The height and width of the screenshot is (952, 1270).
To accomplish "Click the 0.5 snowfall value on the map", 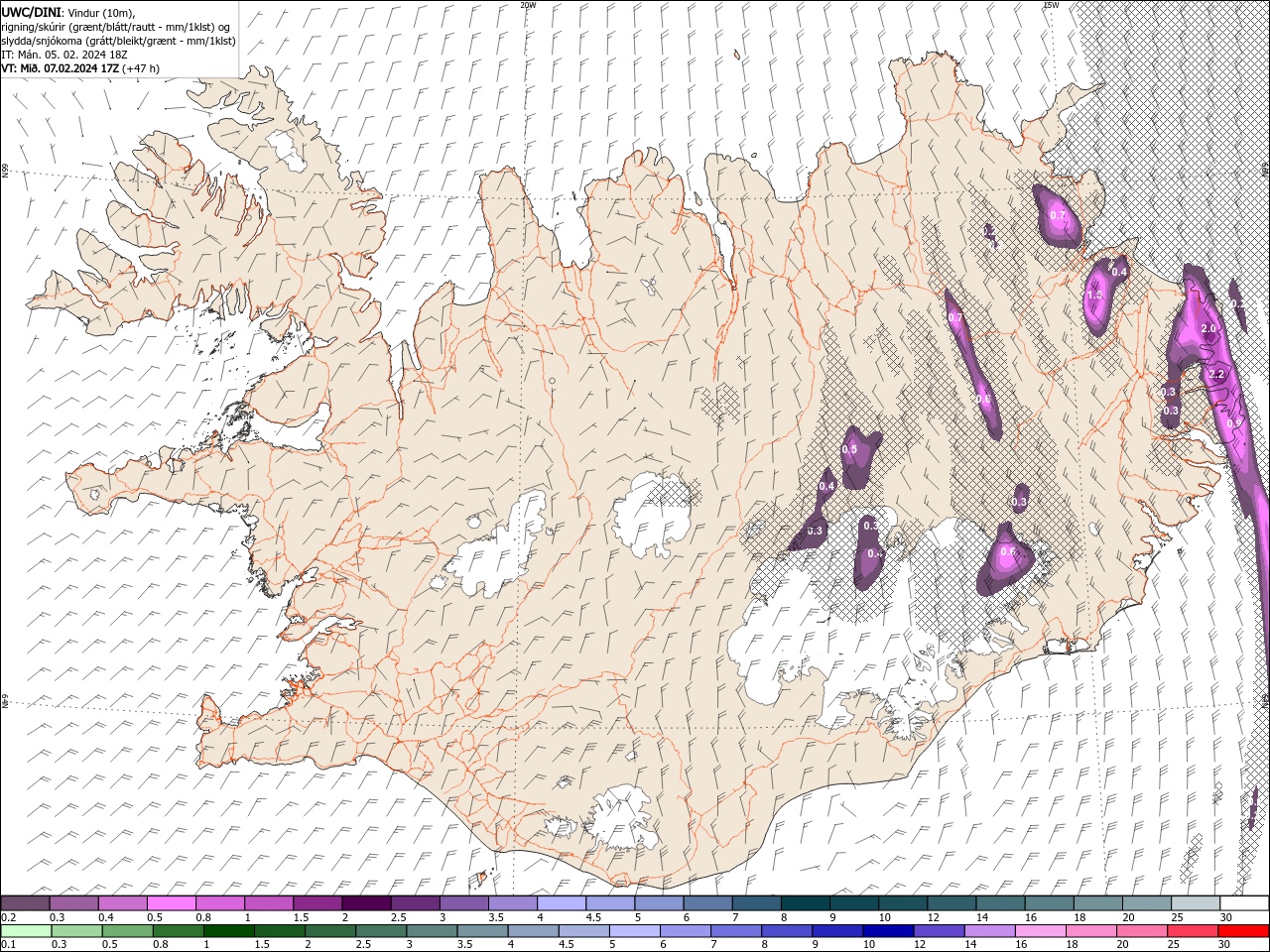I will pos(849,449).
